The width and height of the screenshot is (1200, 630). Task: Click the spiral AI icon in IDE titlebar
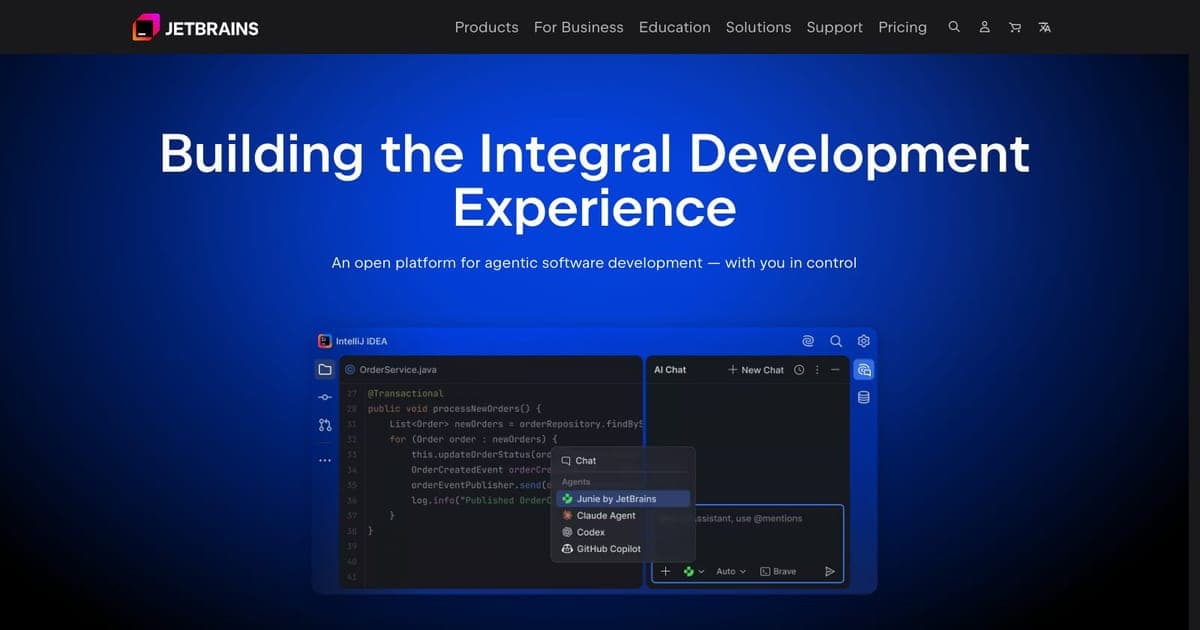pos(808,341)
